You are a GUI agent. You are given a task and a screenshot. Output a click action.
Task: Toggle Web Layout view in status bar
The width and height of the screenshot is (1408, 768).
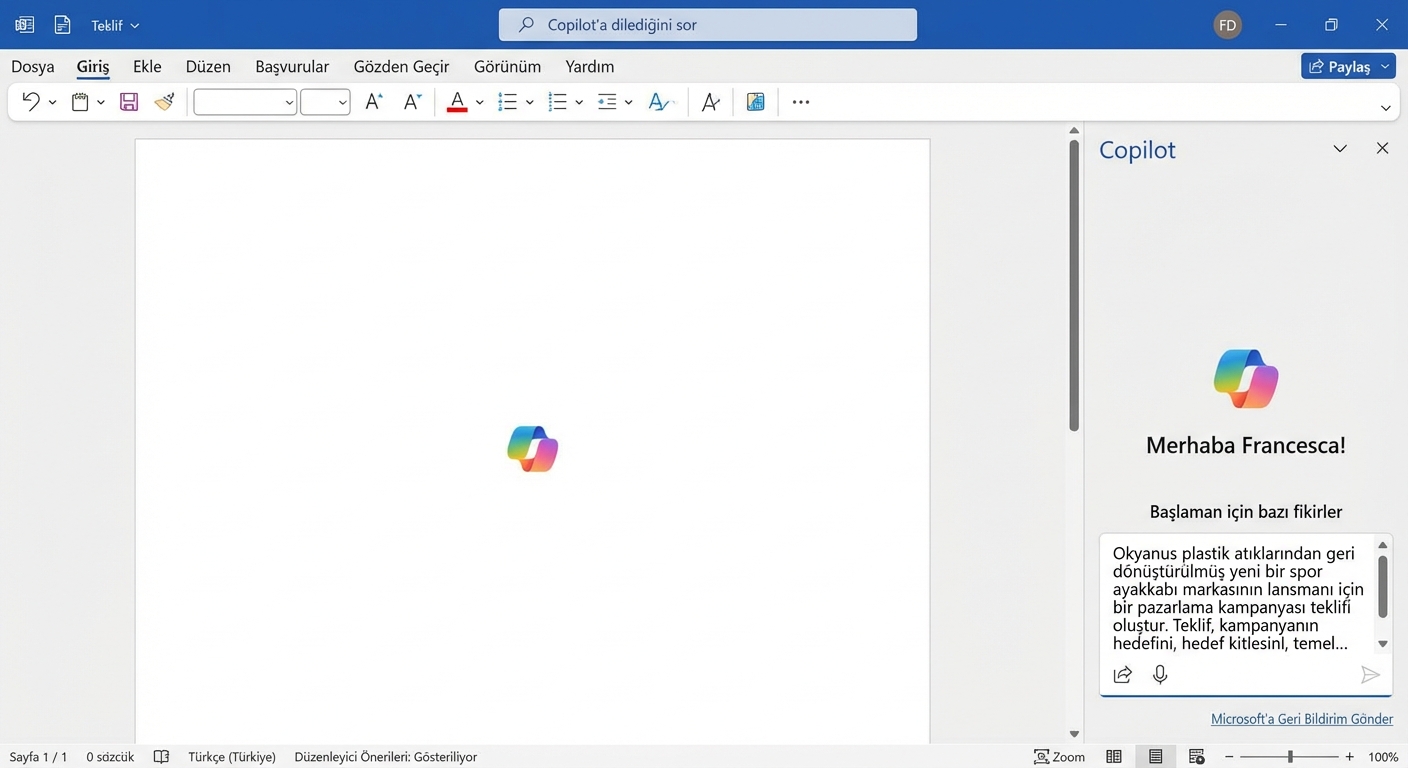pyautogui.click(x=1197, y=757)
